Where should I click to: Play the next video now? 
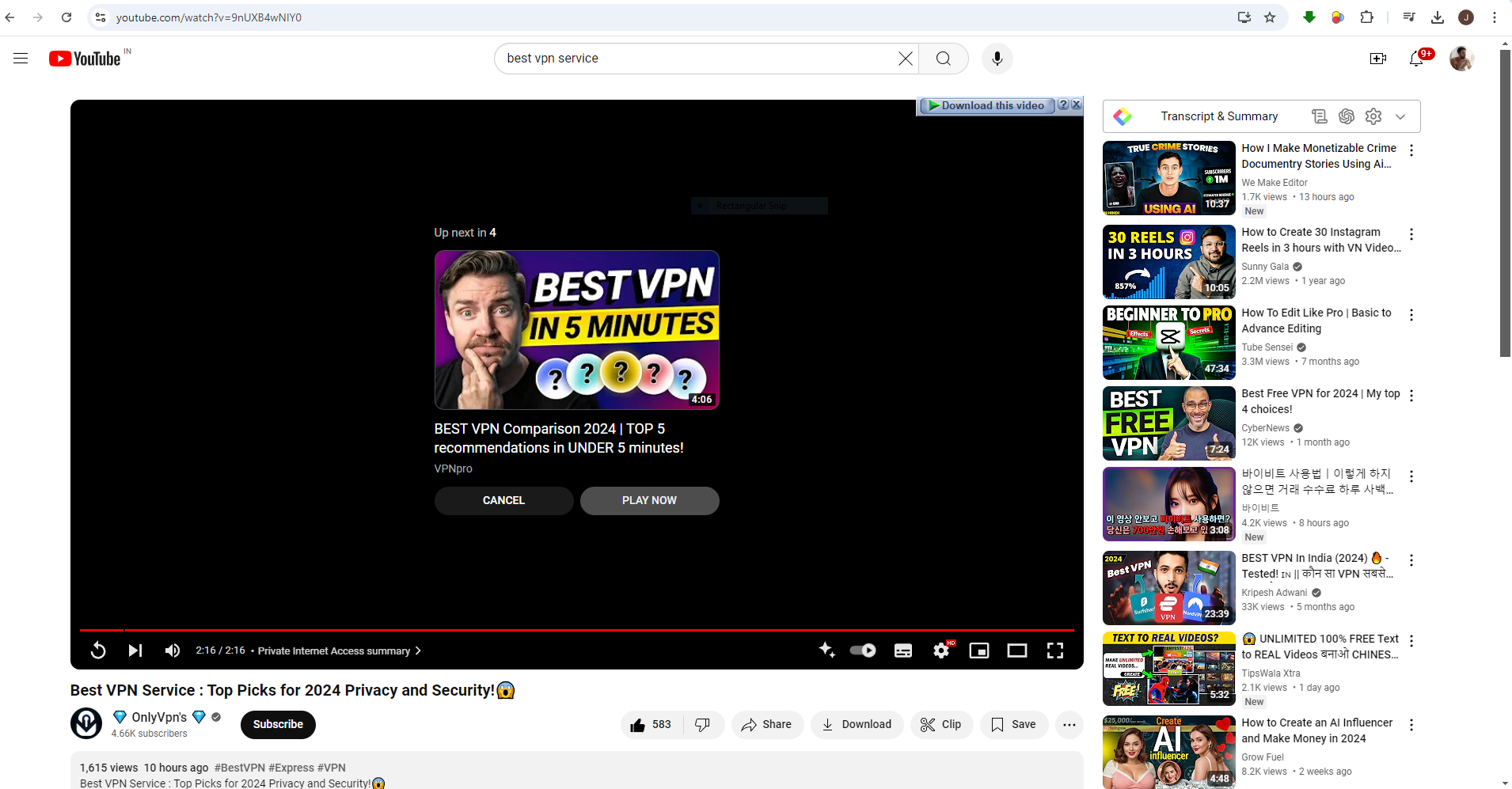649,500
